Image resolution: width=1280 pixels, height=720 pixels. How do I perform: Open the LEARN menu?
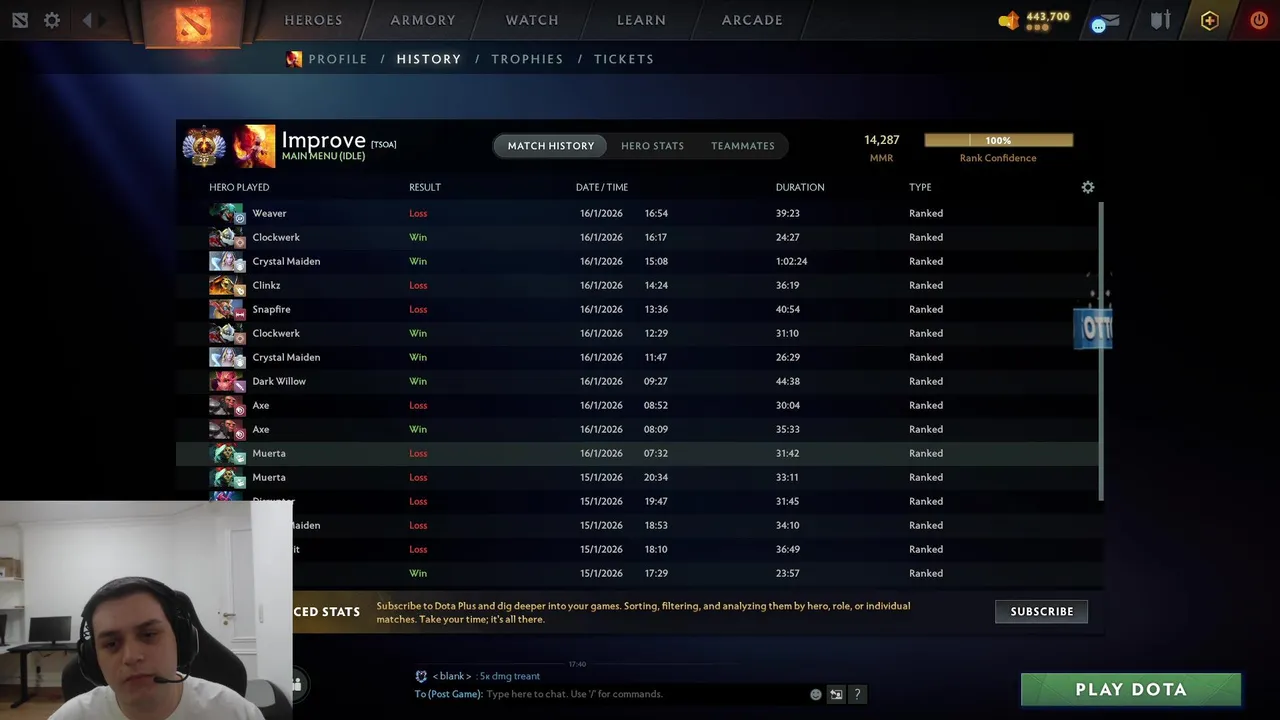pos(641,20)
